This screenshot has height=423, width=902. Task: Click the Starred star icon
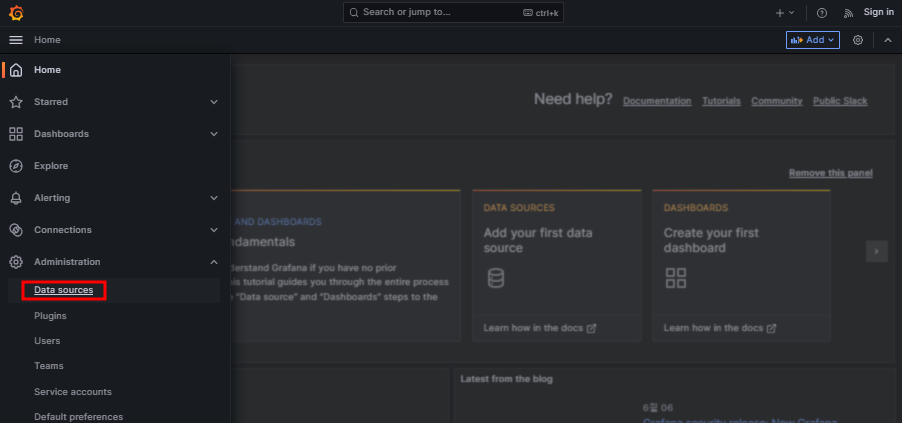16,102
